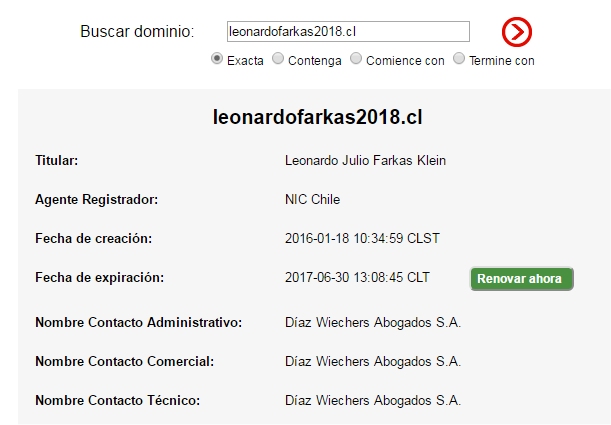Click the Nombre Contacto Administrativo label

pyautogui.click(x=139, y=322)
